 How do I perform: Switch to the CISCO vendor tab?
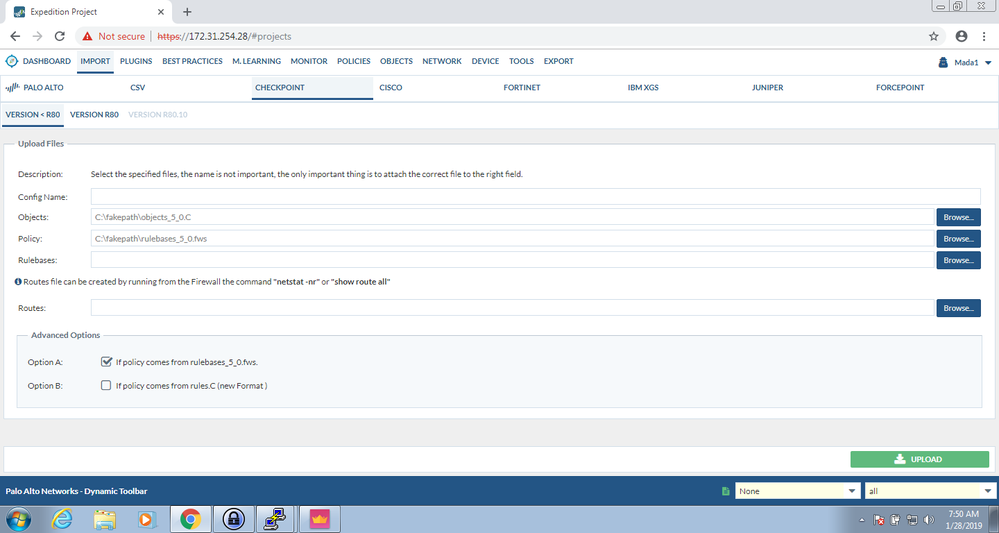391,87
